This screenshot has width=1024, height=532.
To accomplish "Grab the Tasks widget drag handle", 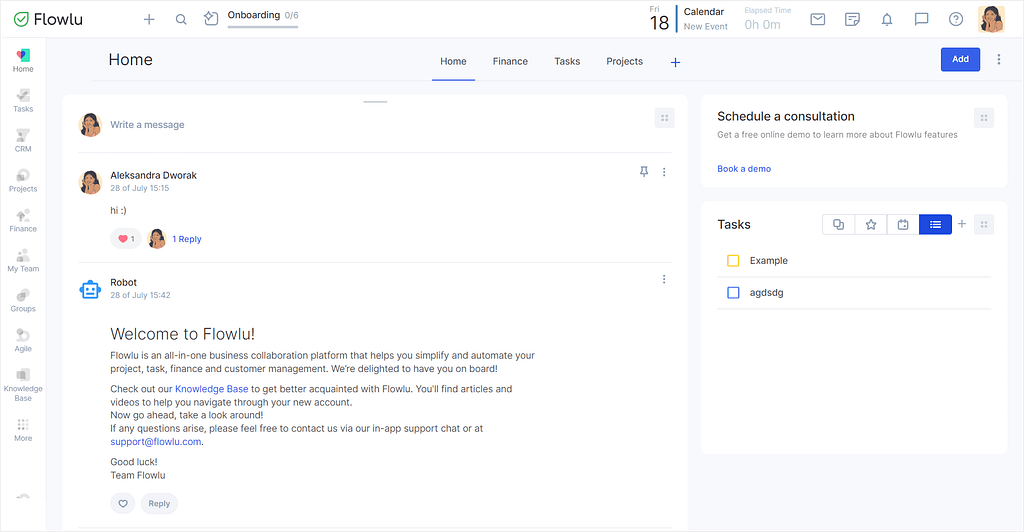I will point(984,225).
